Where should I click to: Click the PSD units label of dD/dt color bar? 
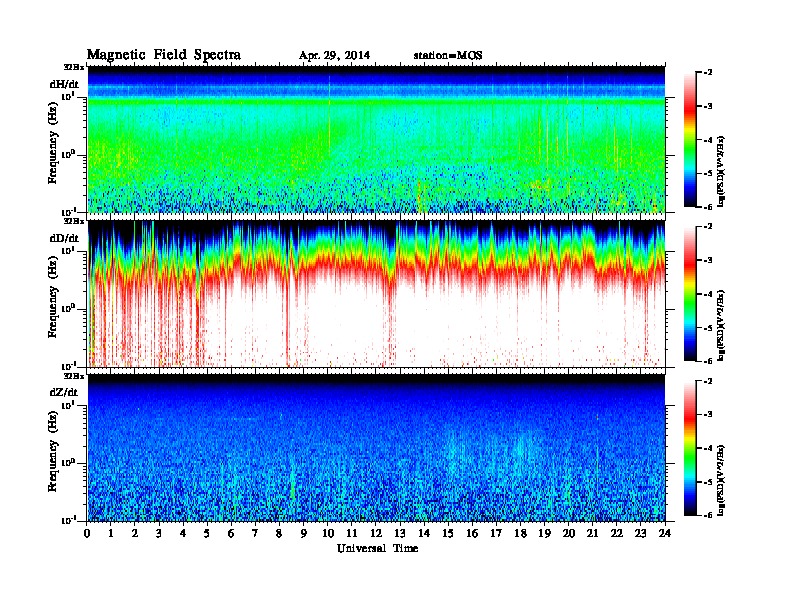click(x=721, y=325)
